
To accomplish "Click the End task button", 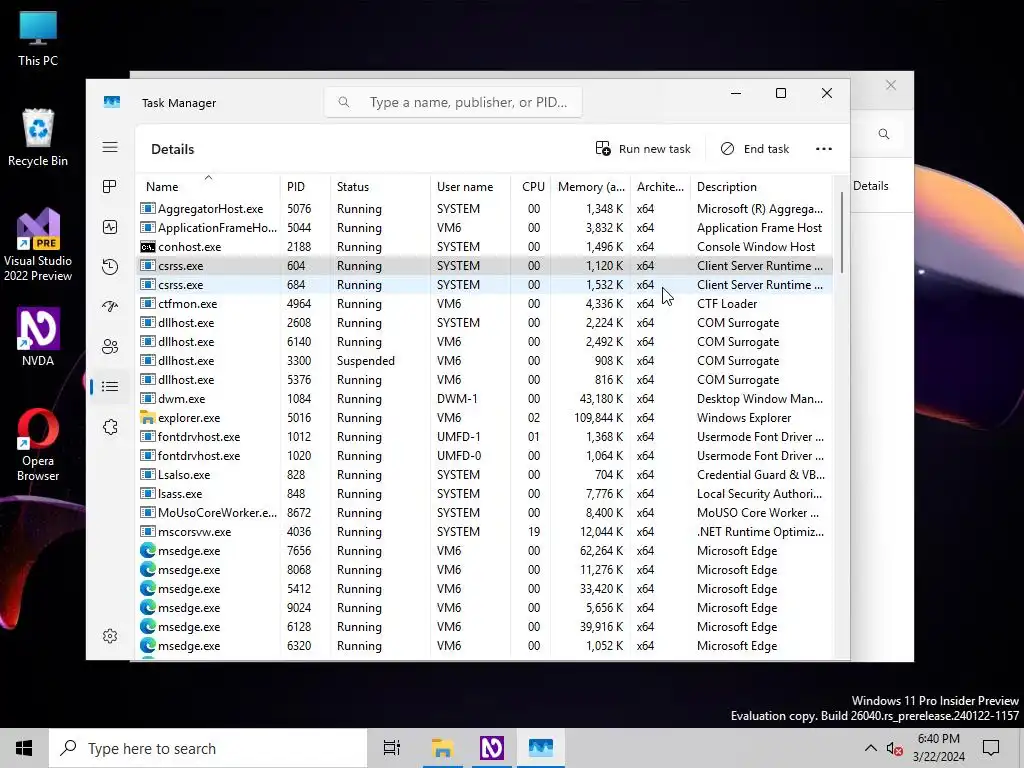I will pos(755,149).
